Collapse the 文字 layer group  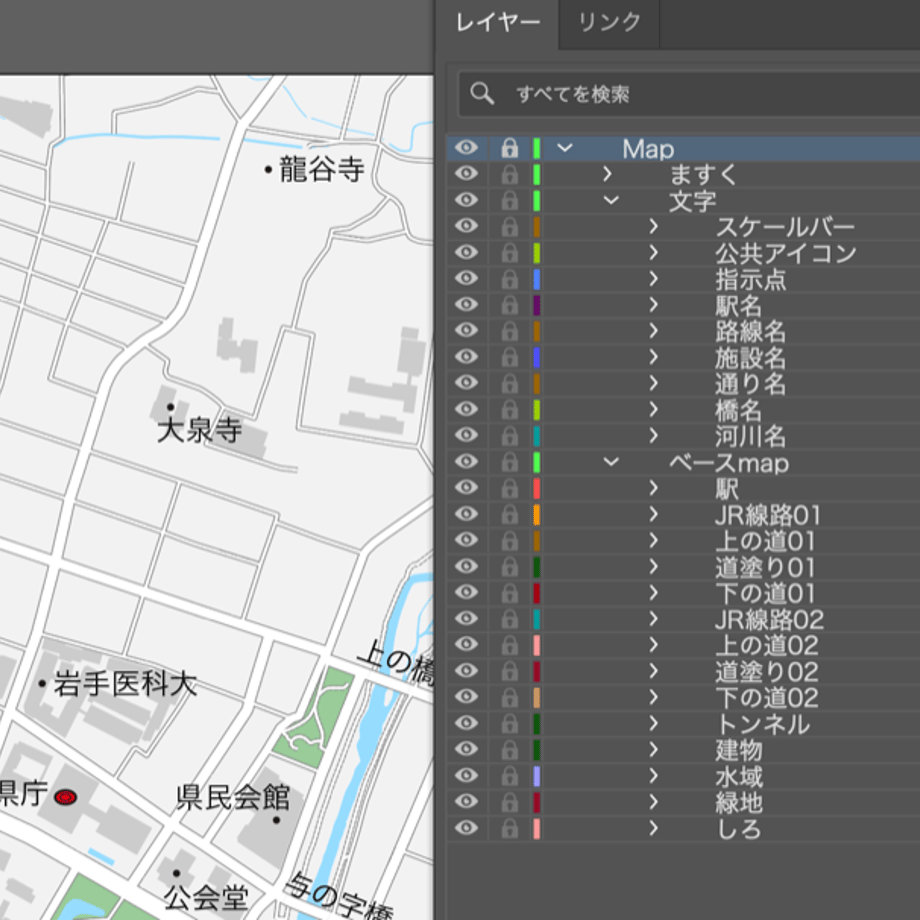611,201
